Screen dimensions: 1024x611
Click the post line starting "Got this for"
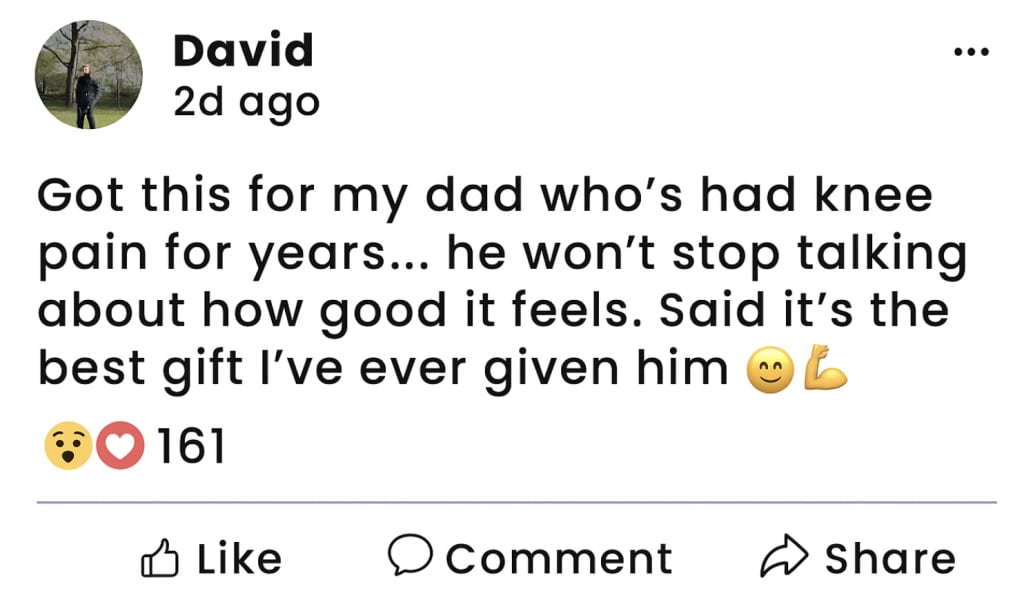(x=484, y=195)
